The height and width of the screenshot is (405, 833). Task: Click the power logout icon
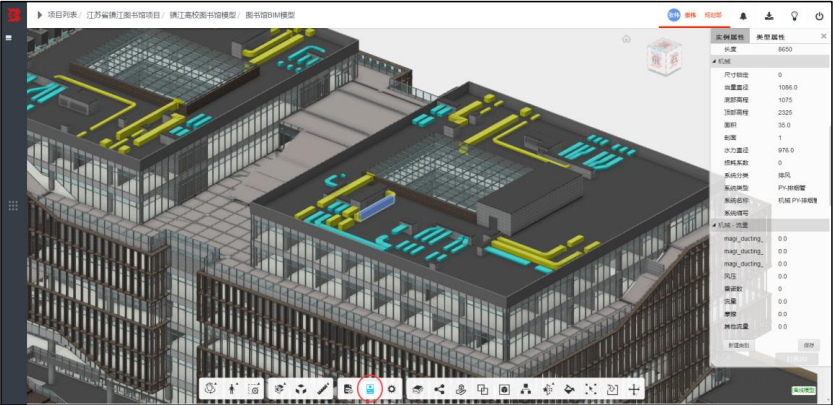point(819,16)
